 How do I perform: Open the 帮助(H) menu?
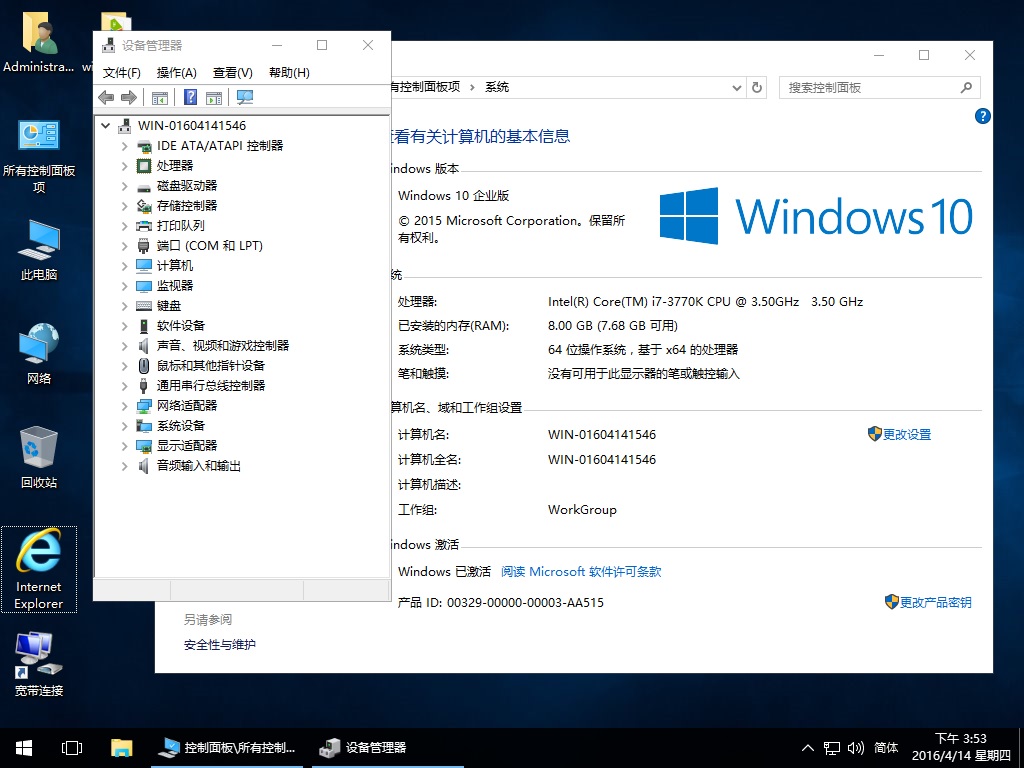click(289, 72)
